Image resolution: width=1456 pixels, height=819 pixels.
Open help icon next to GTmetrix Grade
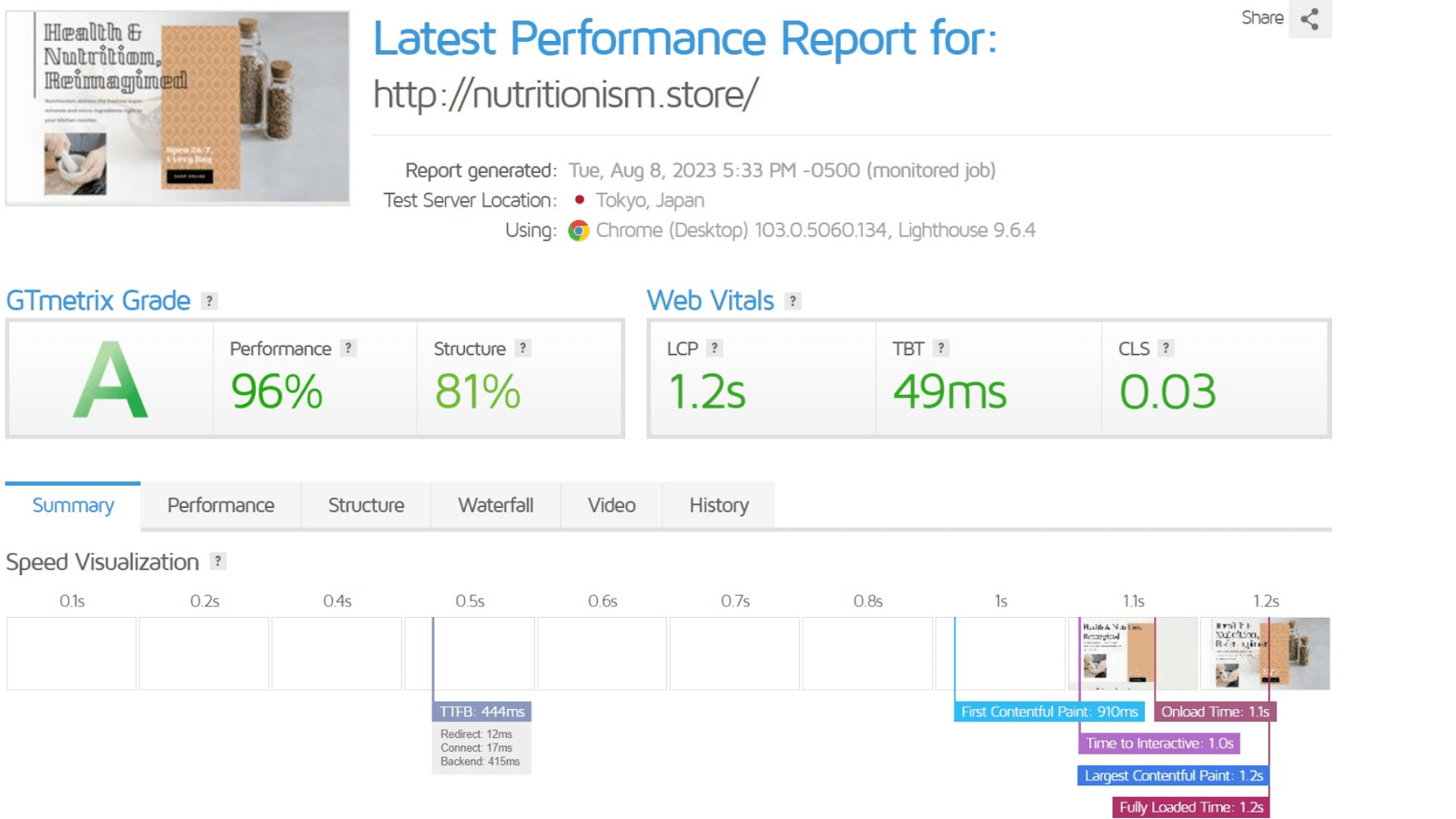209,301
